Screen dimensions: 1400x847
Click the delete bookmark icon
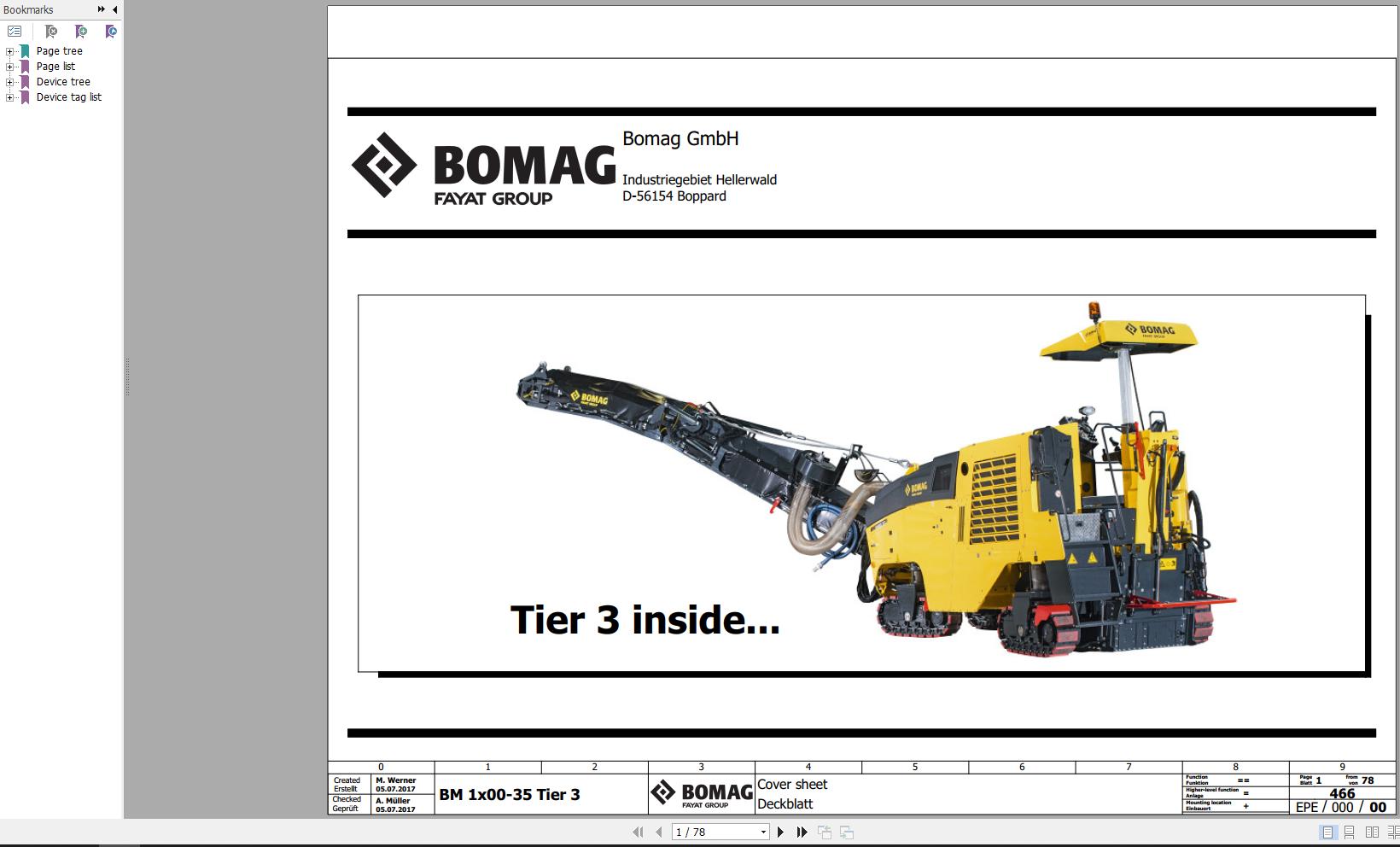pos(51,32)
